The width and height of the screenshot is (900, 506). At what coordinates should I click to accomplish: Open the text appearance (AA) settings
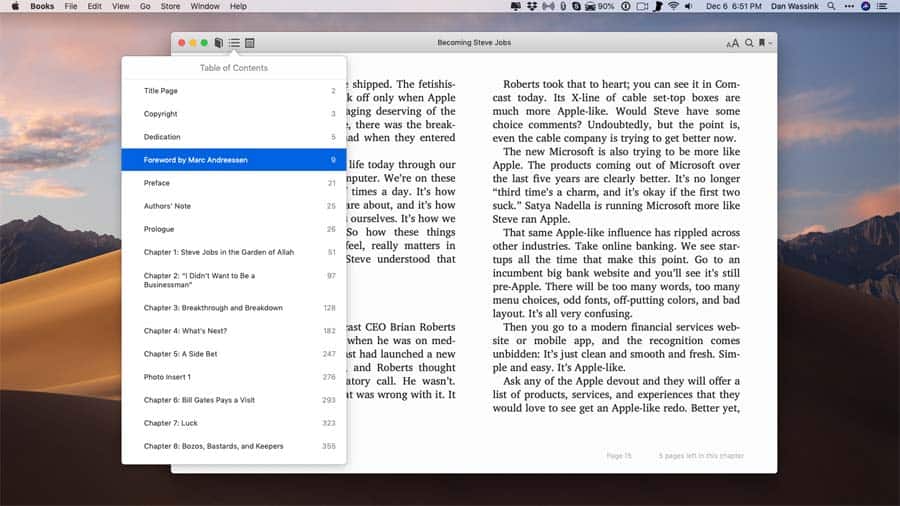click(x=732, y=43)
